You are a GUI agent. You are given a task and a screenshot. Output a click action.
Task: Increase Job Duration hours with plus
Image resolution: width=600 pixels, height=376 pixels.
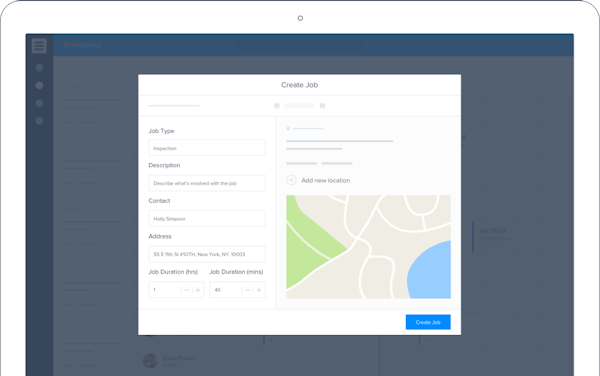198,290
